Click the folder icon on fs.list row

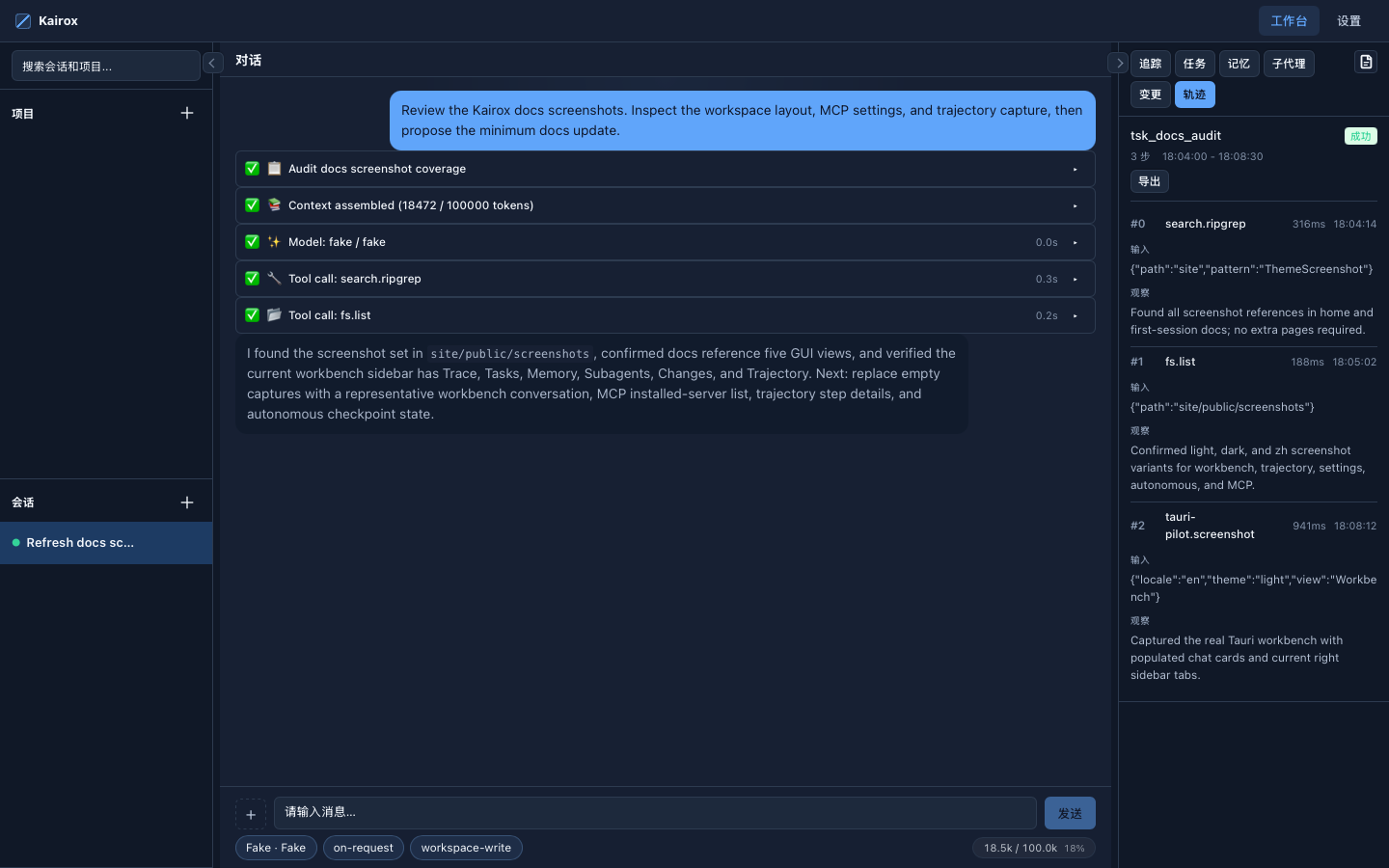274,315
